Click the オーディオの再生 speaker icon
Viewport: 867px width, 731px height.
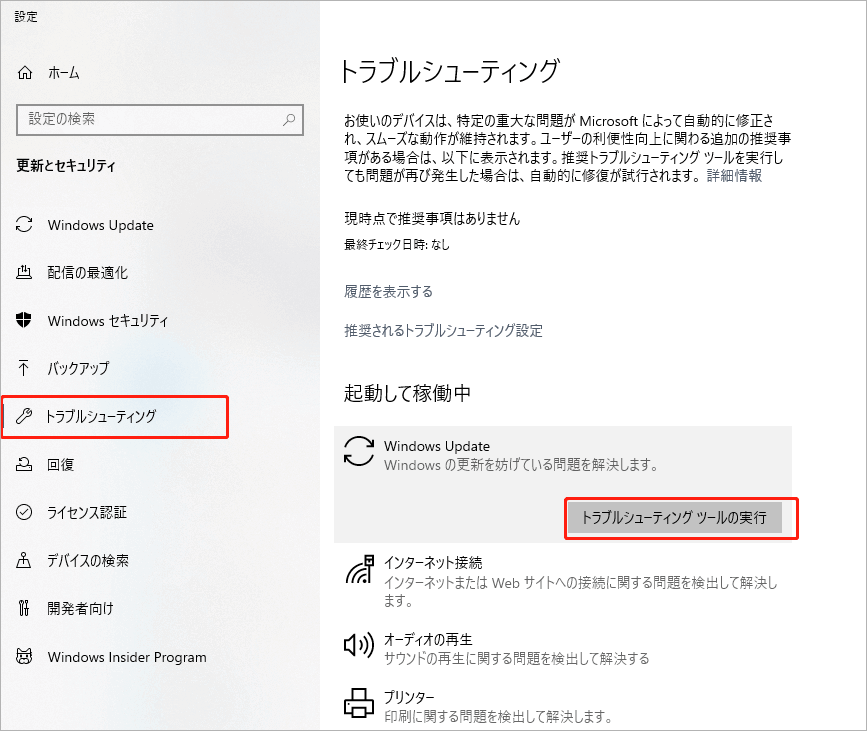[x=359, y=644]
